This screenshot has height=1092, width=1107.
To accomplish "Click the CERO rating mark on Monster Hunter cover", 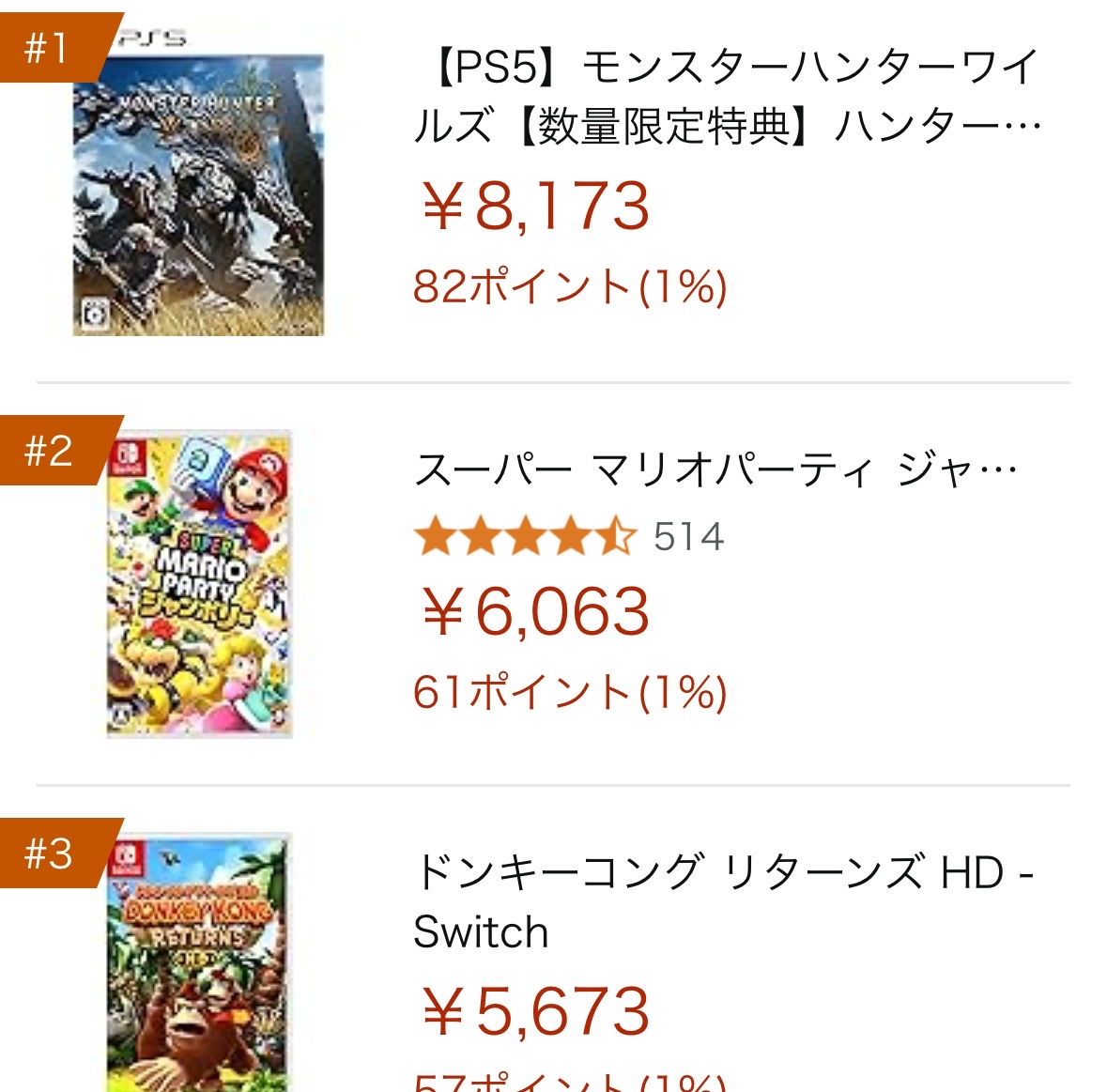I will 95,314.
